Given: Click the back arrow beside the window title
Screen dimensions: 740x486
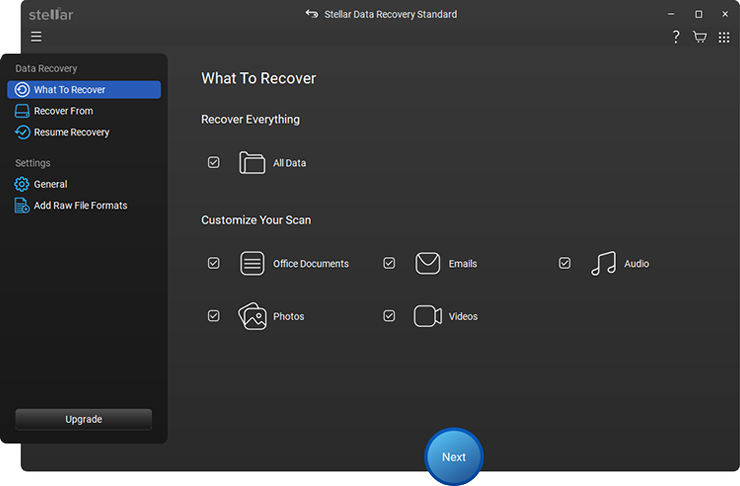Looking at the screenshot, I should point(311,14).
